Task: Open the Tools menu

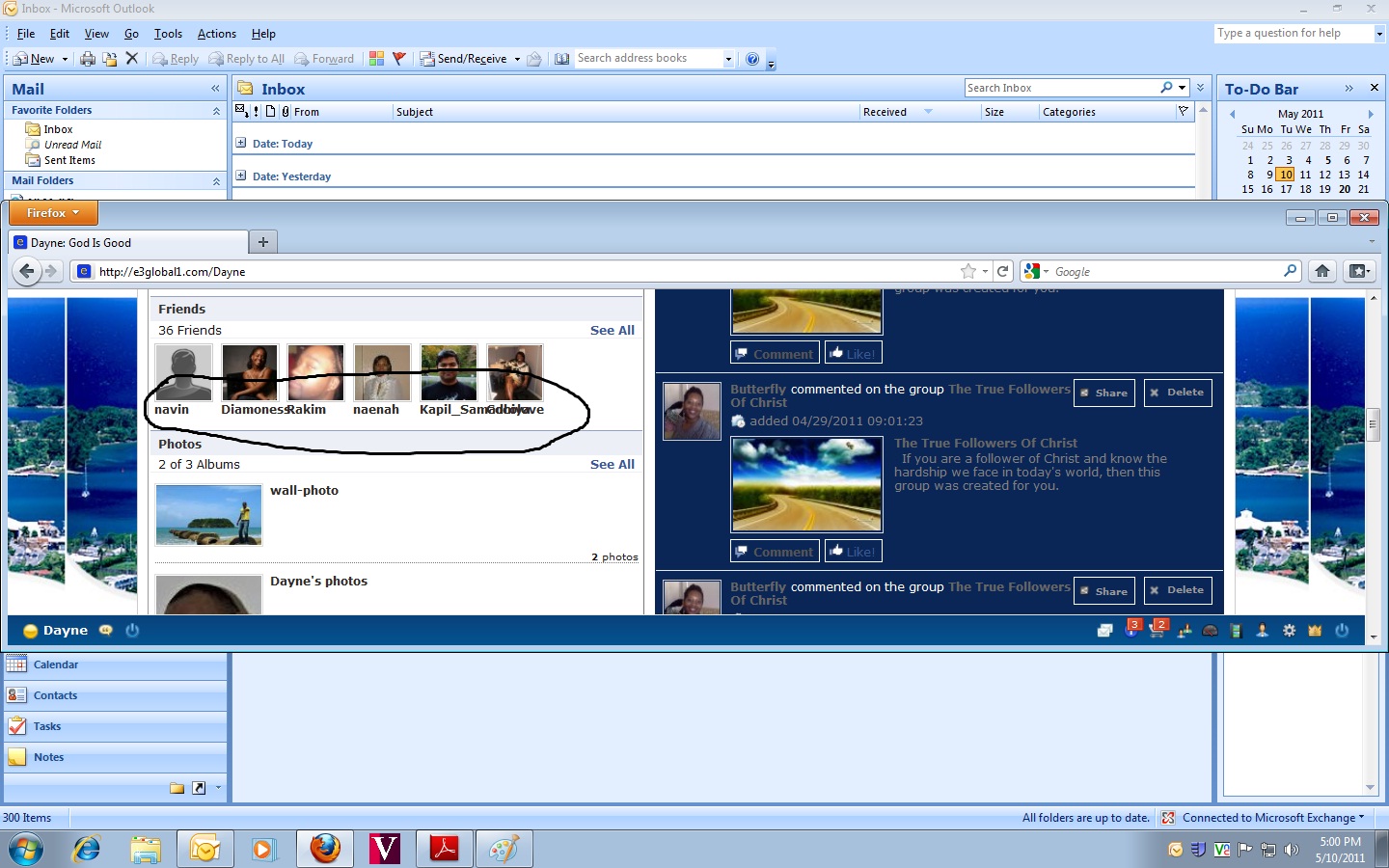Action: 168,34
